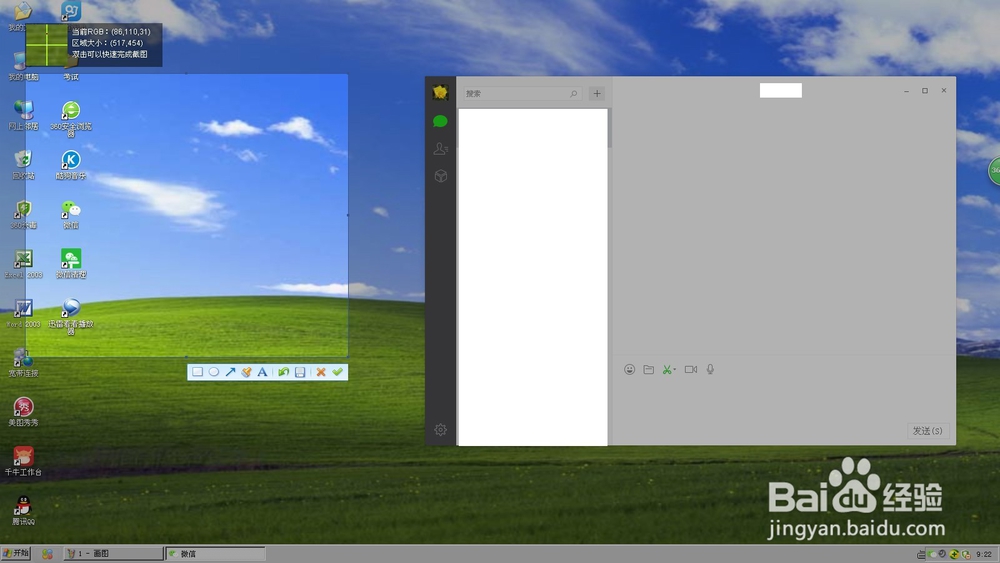This screenshot has width=1000, height=563.
Task: Click the WeChat profile avatar
Action: click(440, 92)
